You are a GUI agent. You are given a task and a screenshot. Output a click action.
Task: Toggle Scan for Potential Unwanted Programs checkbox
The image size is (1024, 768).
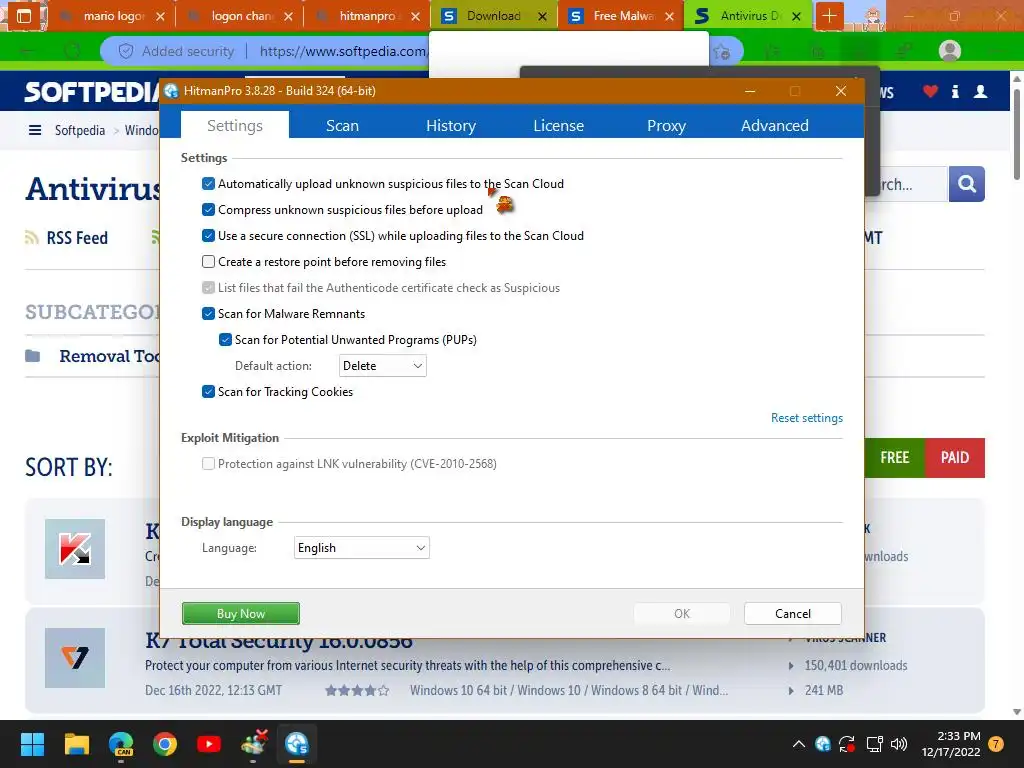click(225, 340)
